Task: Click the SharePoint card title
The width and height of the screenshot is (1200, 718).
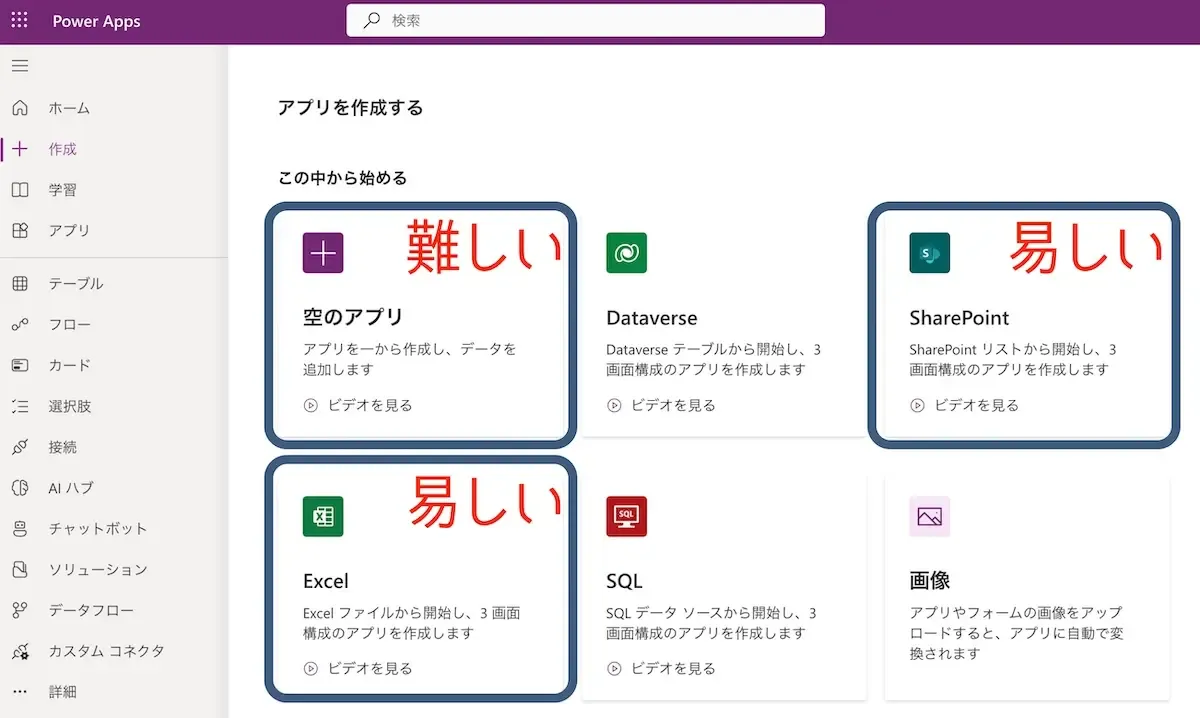Action: 960,318
